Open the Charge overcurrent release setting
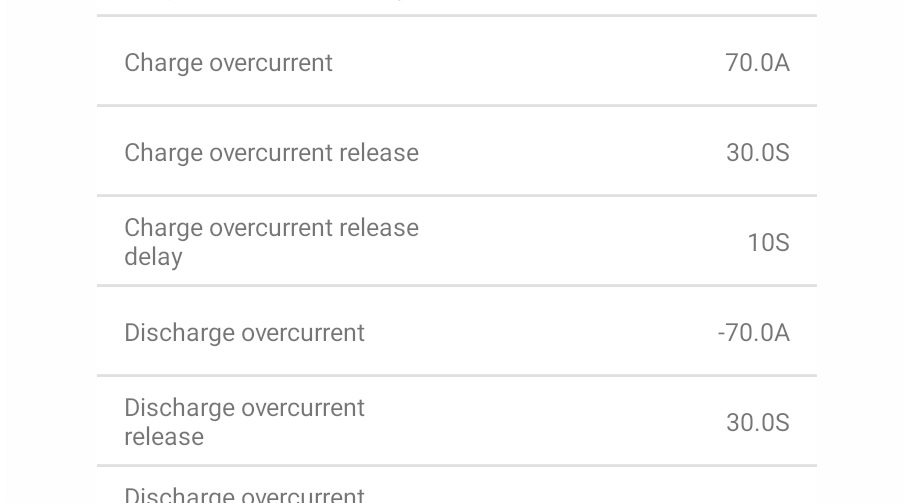The image size is (903, 503). (456, 152)
